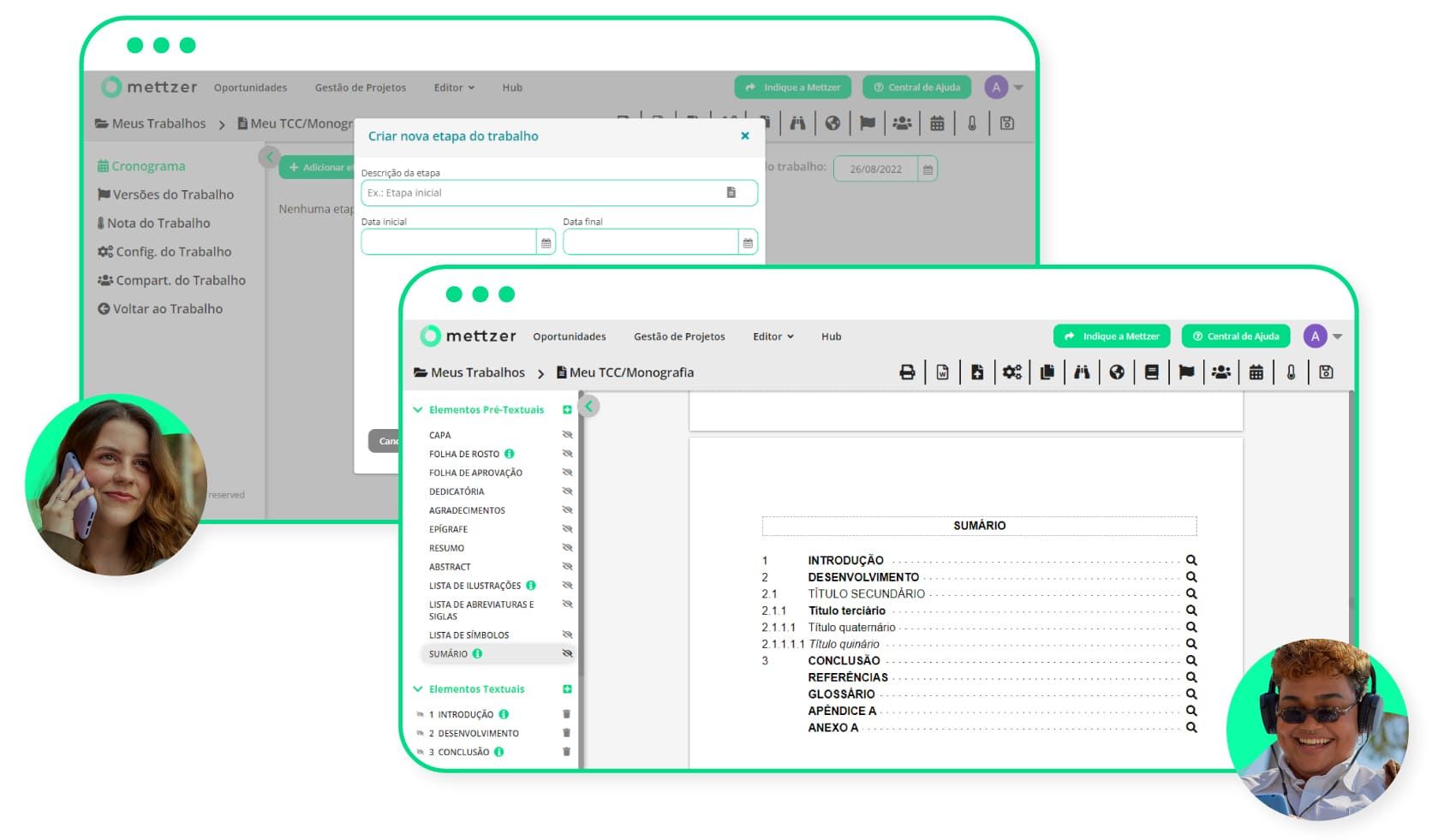Delete the 1 INTRODUÇÃO section
The height and width of the screenshot is (840, 1432).
(566, 714)
